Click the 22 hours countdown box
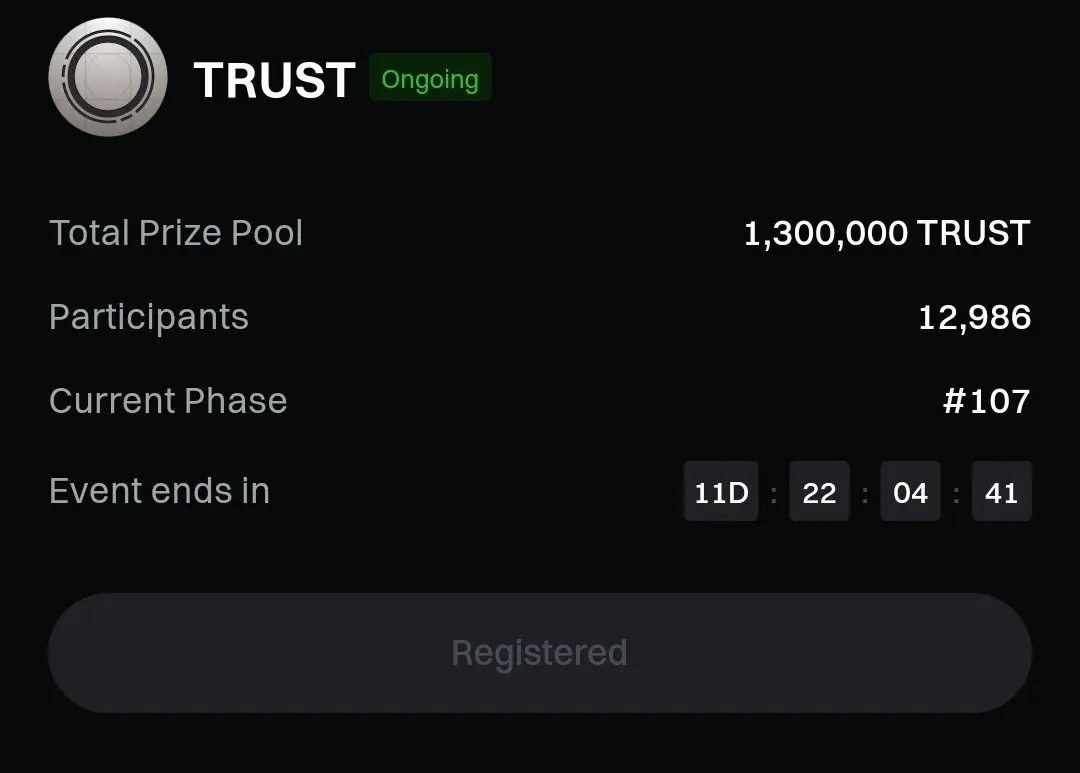 click(x=819, y=492)
